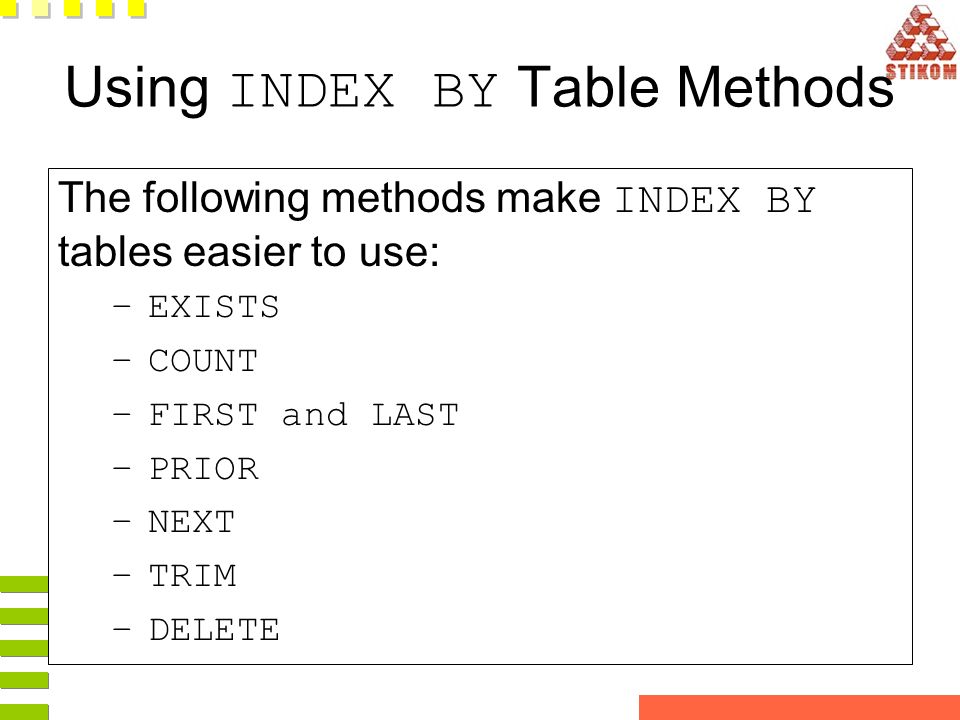Click the orange rectangle at bottom right
This screenshot has height=720, width=960.
coord(800,707)
